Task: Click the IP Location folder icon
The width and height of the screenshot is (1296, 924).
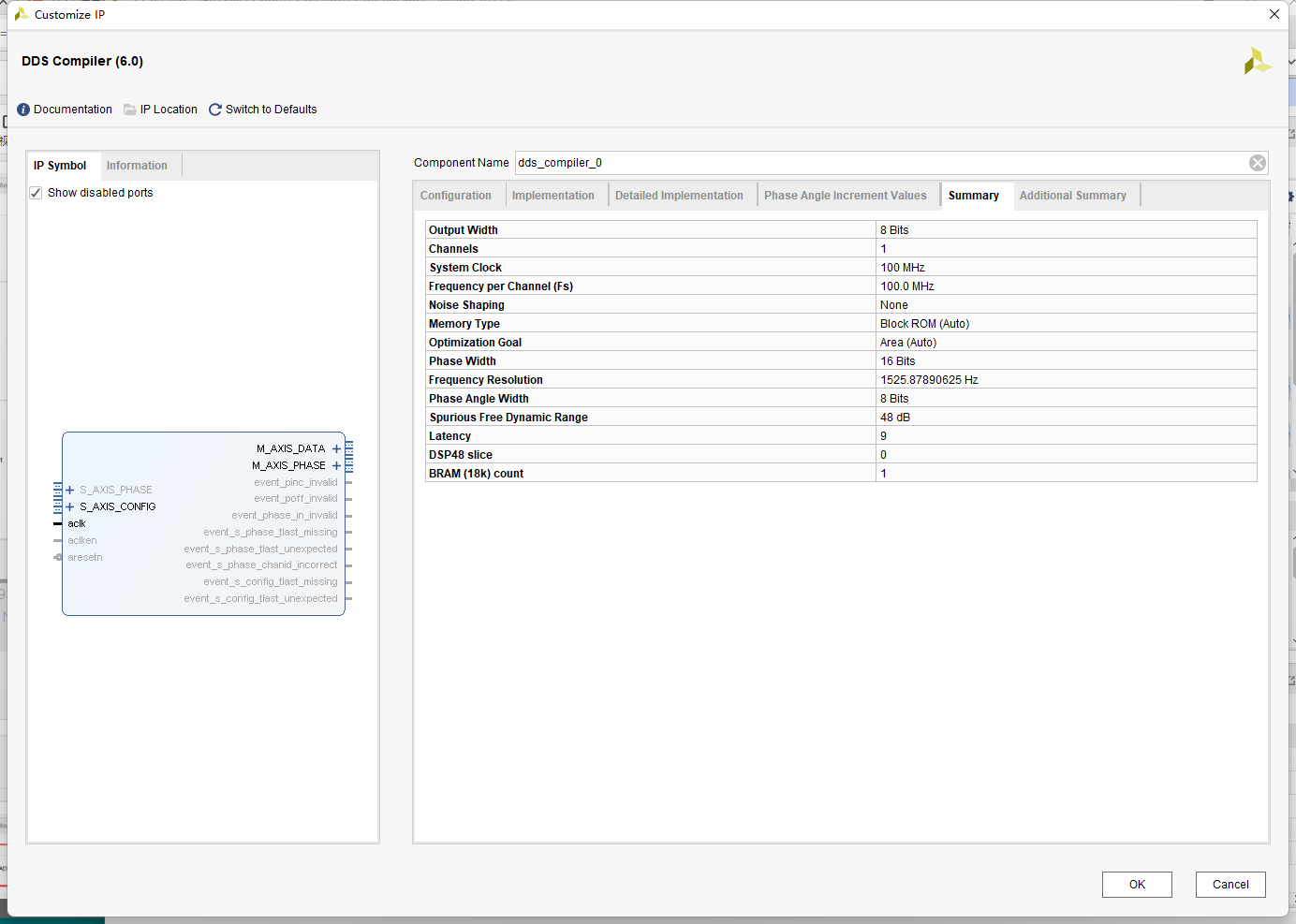Action: click(x=130, y=110)
